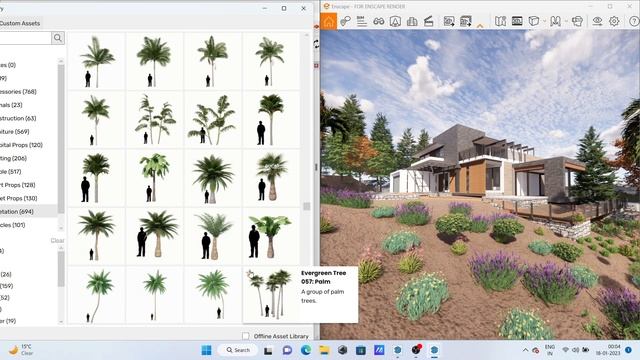Open BIM information panel in Enscape toolbar

(362, 21)
